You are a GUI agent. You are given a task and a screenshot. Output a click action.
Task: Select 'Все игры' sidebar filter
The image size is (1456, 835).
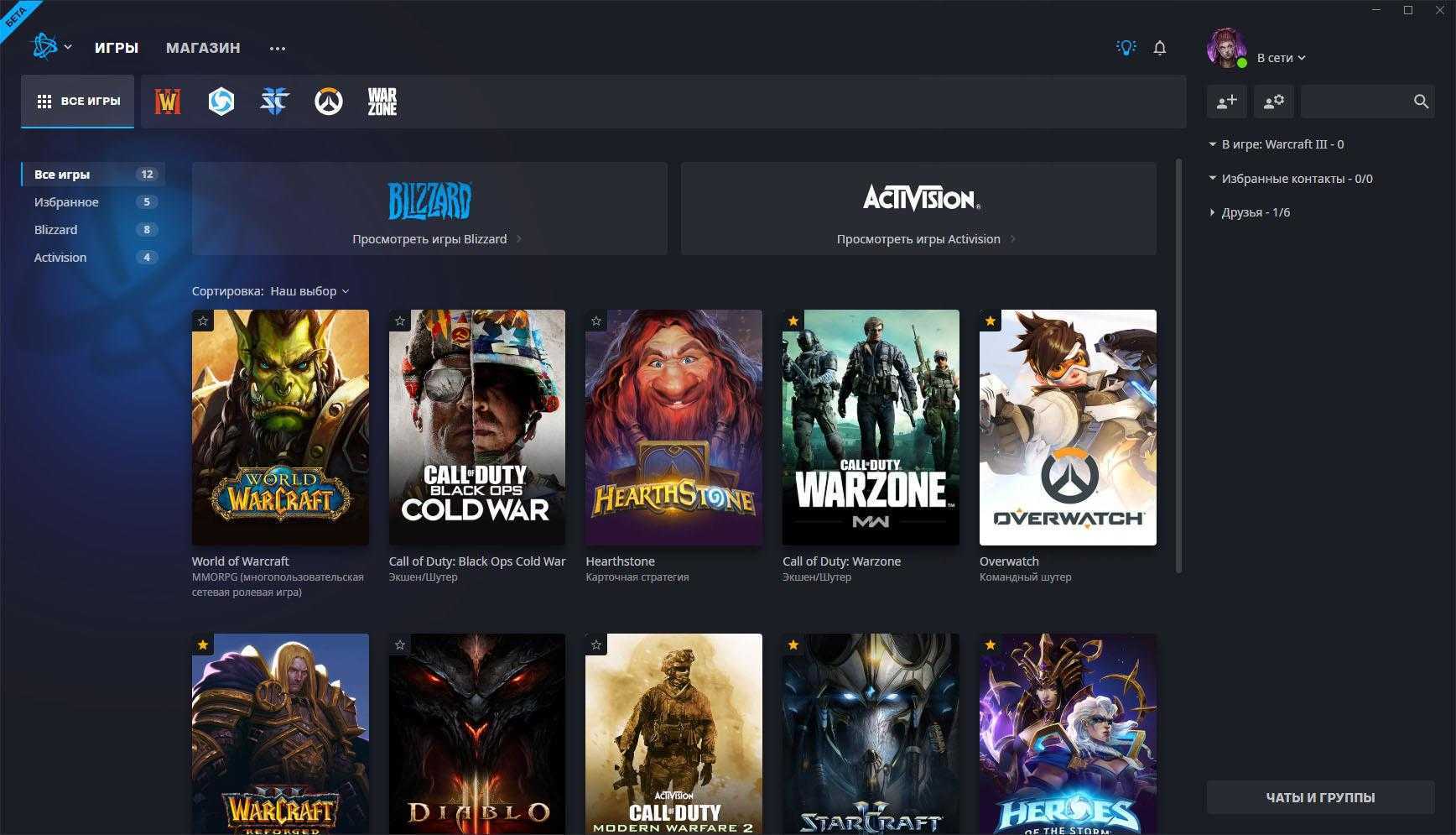(93, 175)
